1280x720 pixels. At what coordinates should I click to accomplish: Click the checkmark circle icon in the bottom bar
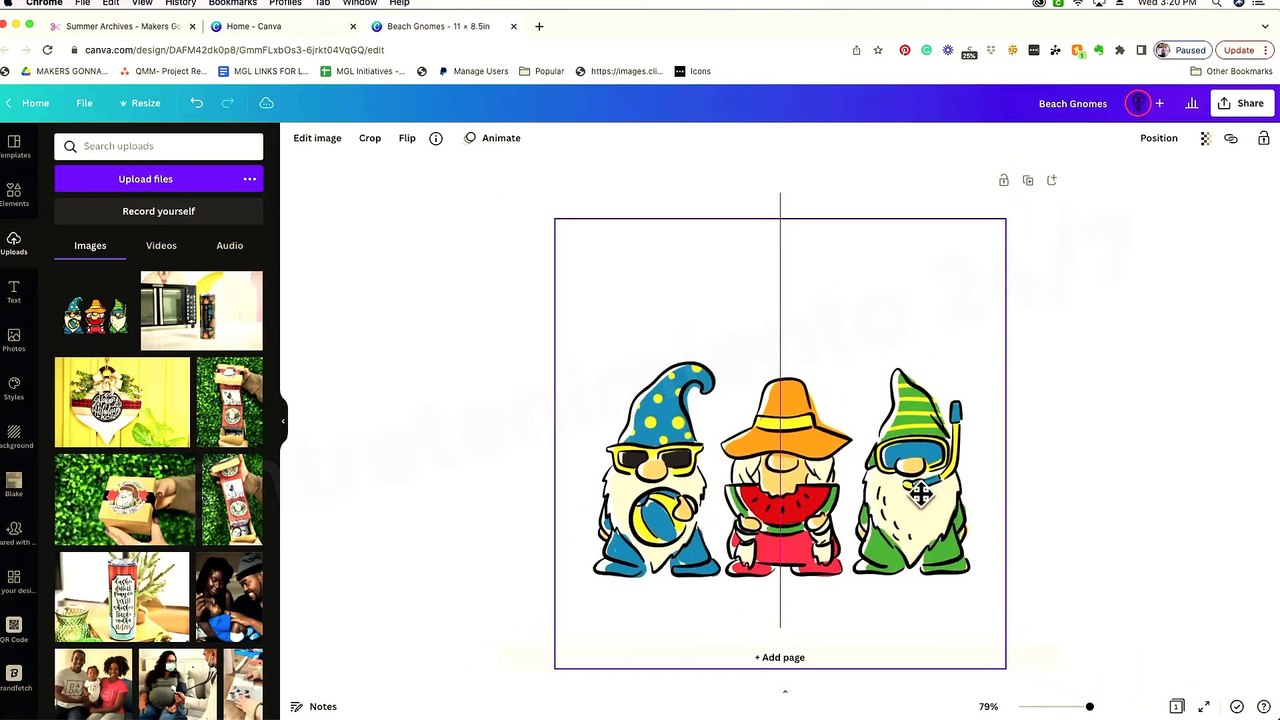1237,706
